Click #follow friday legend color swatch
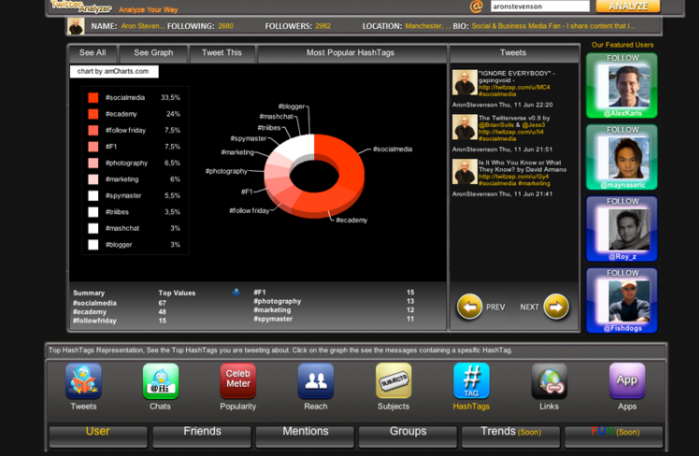The width and height of the screenshot is (699, 456). [93, 130]
